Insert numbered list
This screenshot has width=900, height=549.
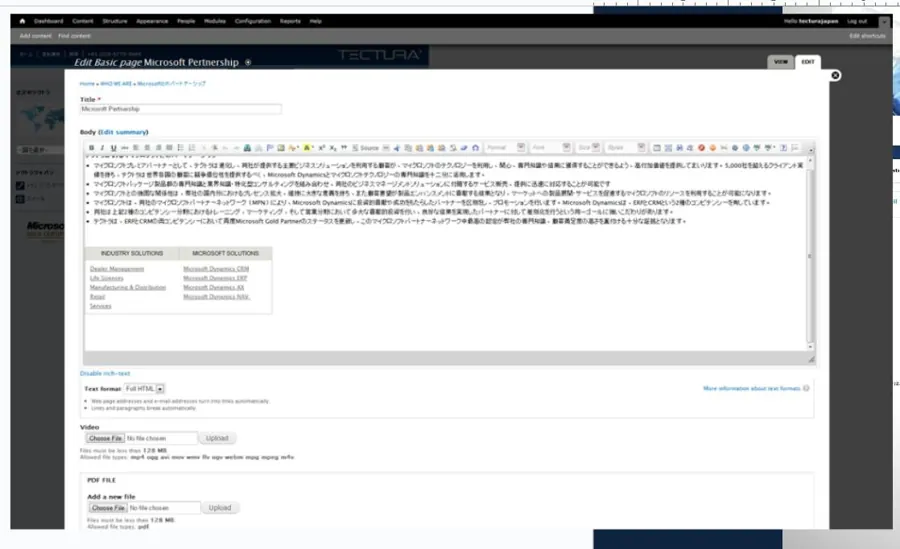pyautogui.click(x=192, y=148)
